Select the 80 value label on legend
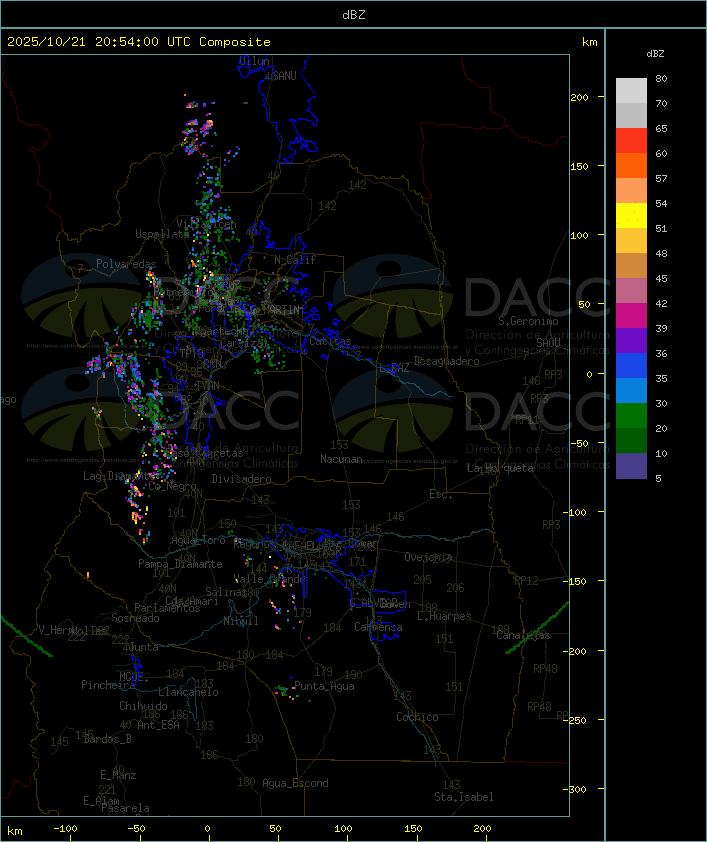This screenshot has width=707, height=842. (661, 78)
